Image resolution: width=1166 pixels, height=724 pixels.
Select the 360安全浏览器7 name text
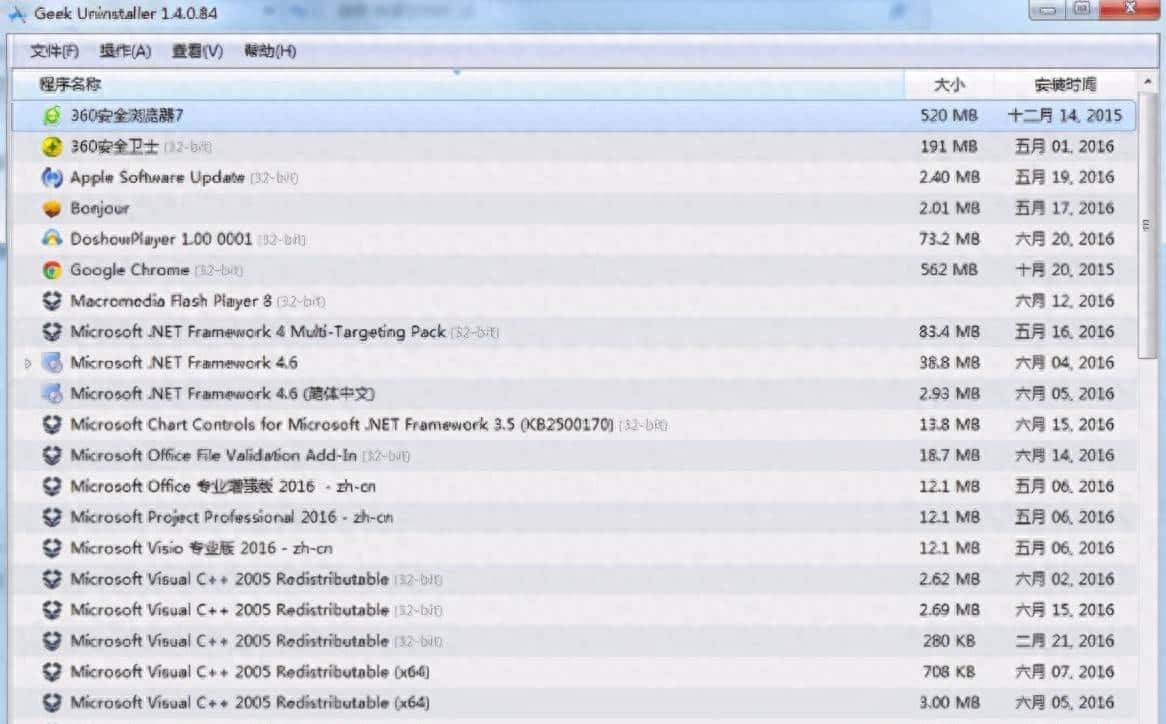126,115
